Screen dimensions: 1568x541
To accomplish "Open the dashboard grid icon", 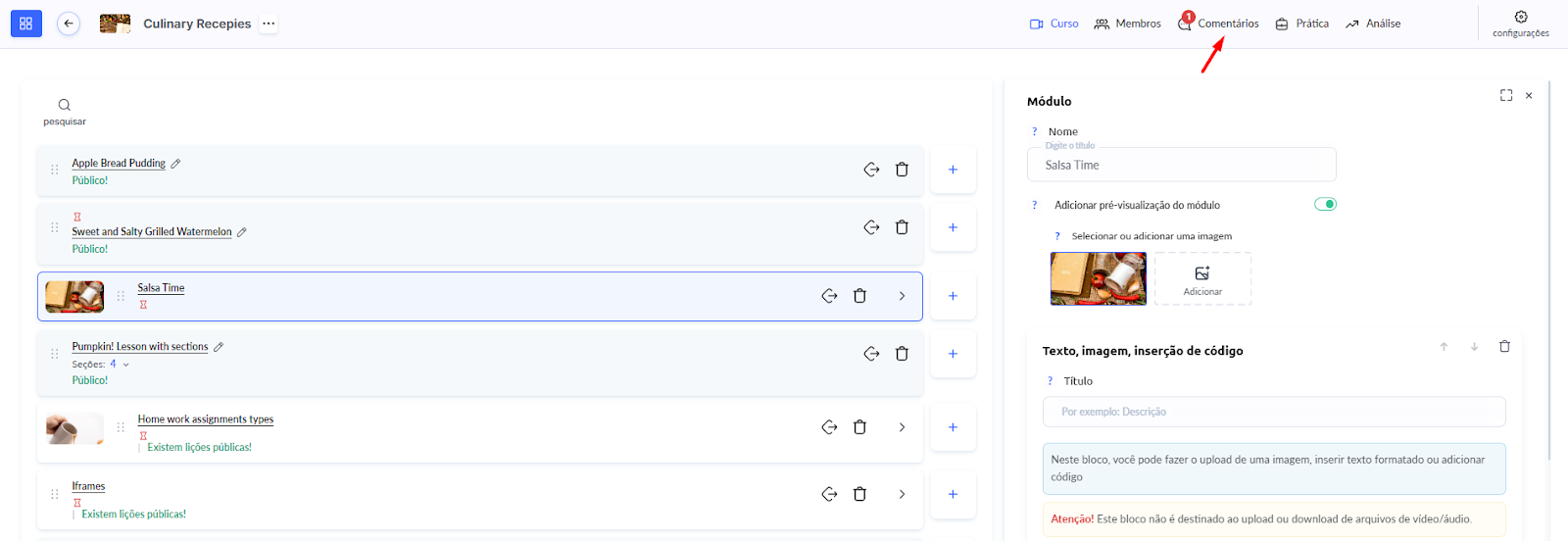I will tap(26, 24).
